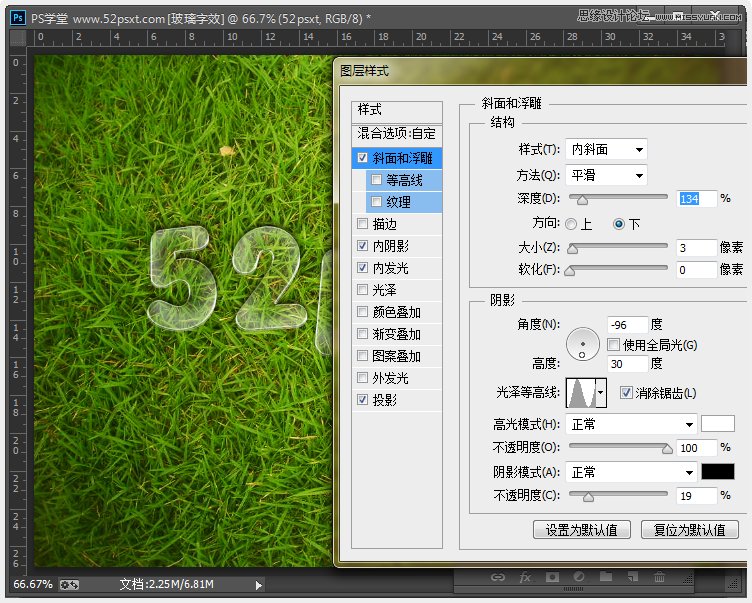Open the 样式 style dropdown showing 内斜面

[x=606, y=150]
